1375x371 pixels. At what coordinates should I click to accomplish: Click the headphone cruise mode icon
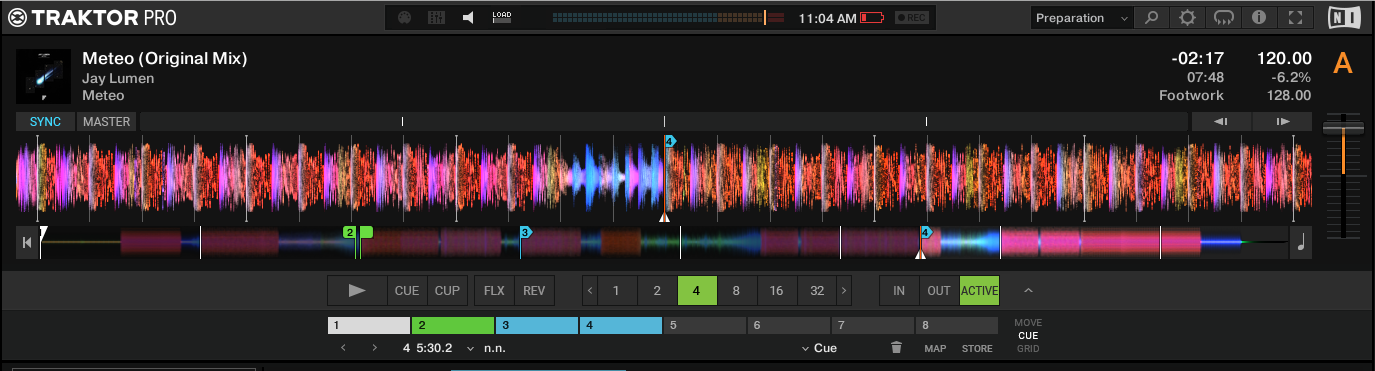1224,18
